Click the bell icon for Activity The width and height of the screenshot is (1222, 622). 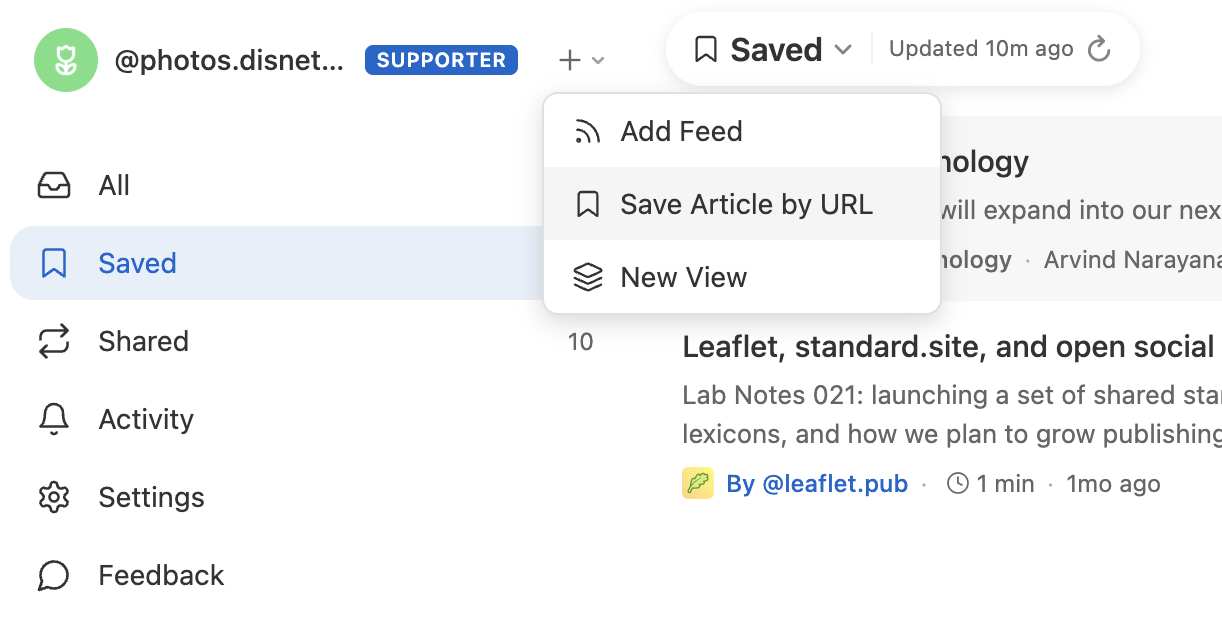(54, 420)
